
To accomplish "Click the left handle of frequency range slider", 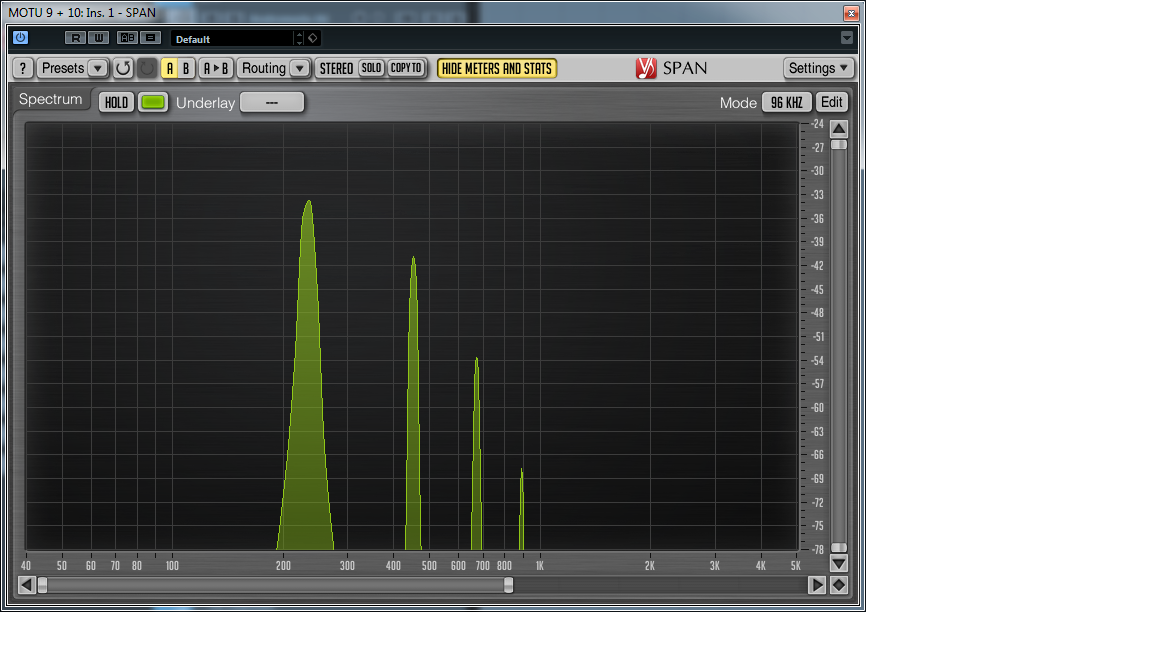I will [43, 585].
